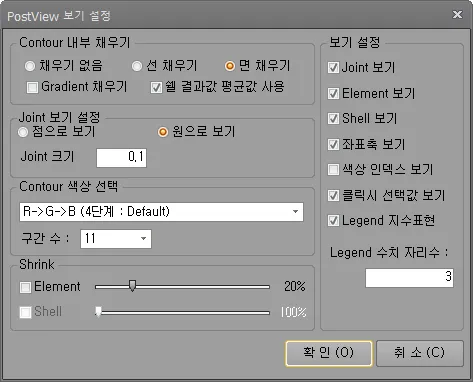Click the '구간 수 :' label
473x382 pixels.
(45, 239)
